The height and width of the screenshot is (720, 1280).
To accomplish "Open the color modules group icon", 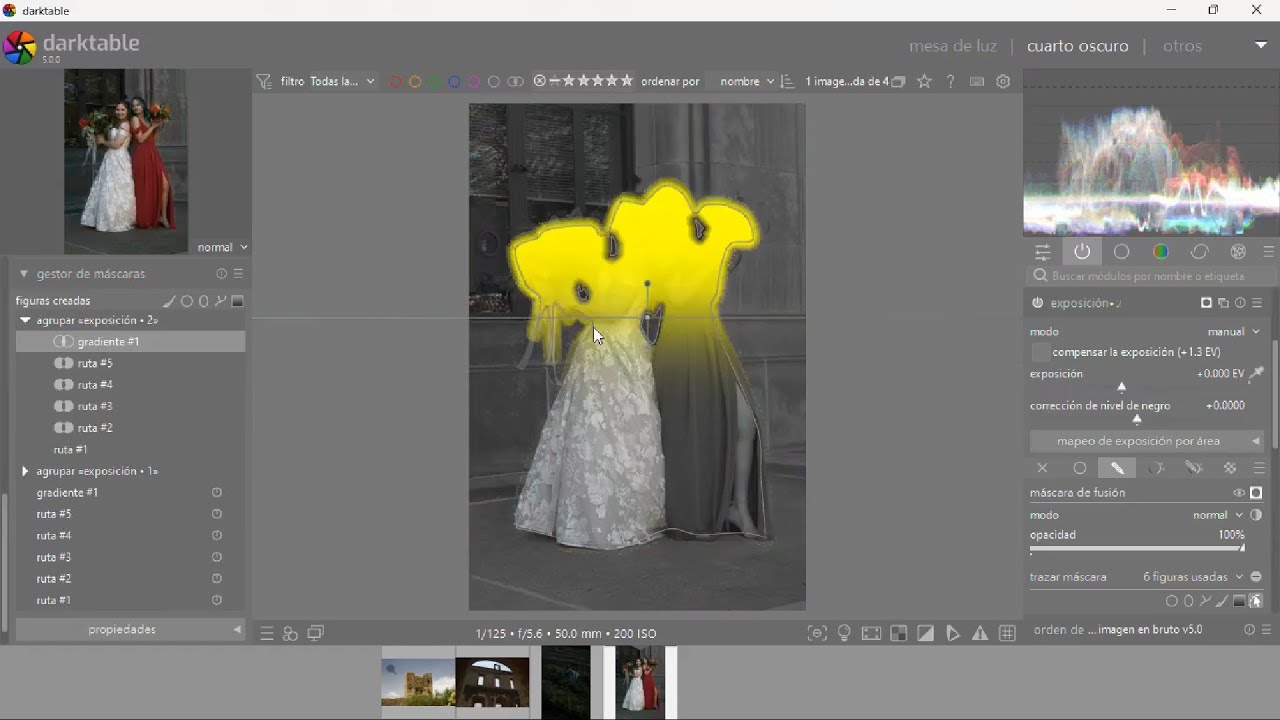I will tap(1161, 253).
